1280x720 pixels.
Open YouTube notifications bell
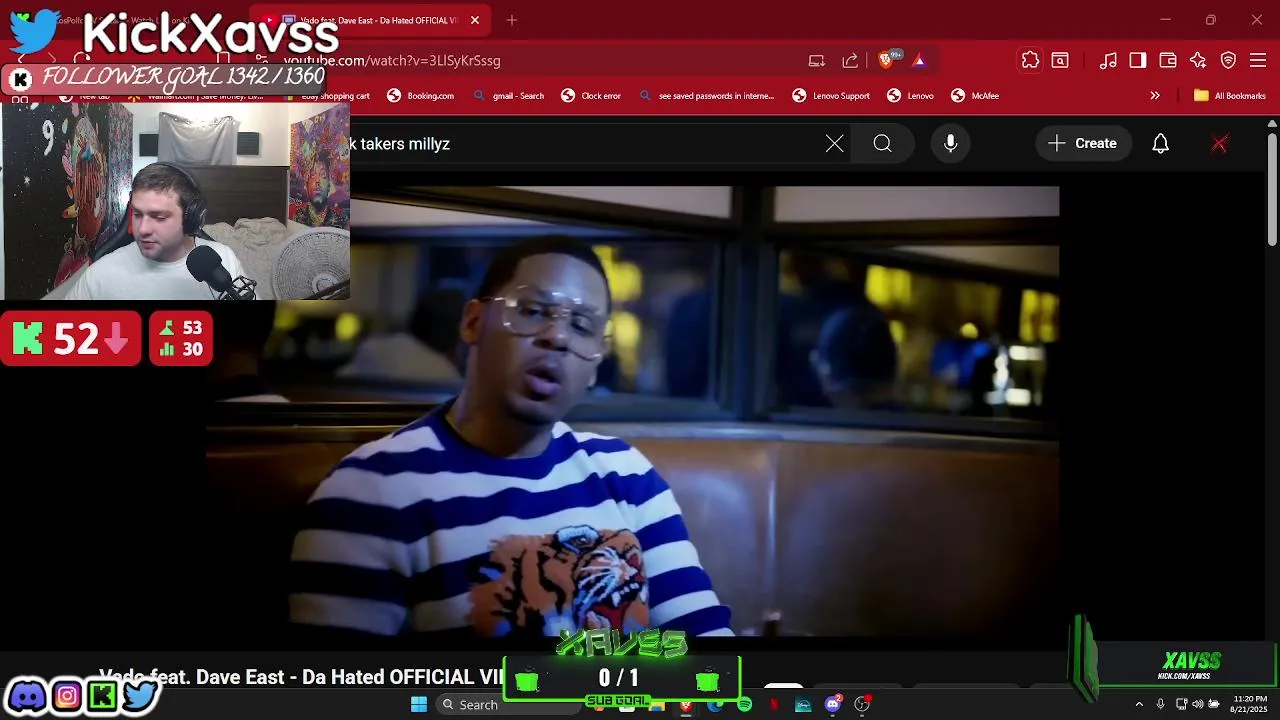pyautogui.click(x=1160, y=144)
